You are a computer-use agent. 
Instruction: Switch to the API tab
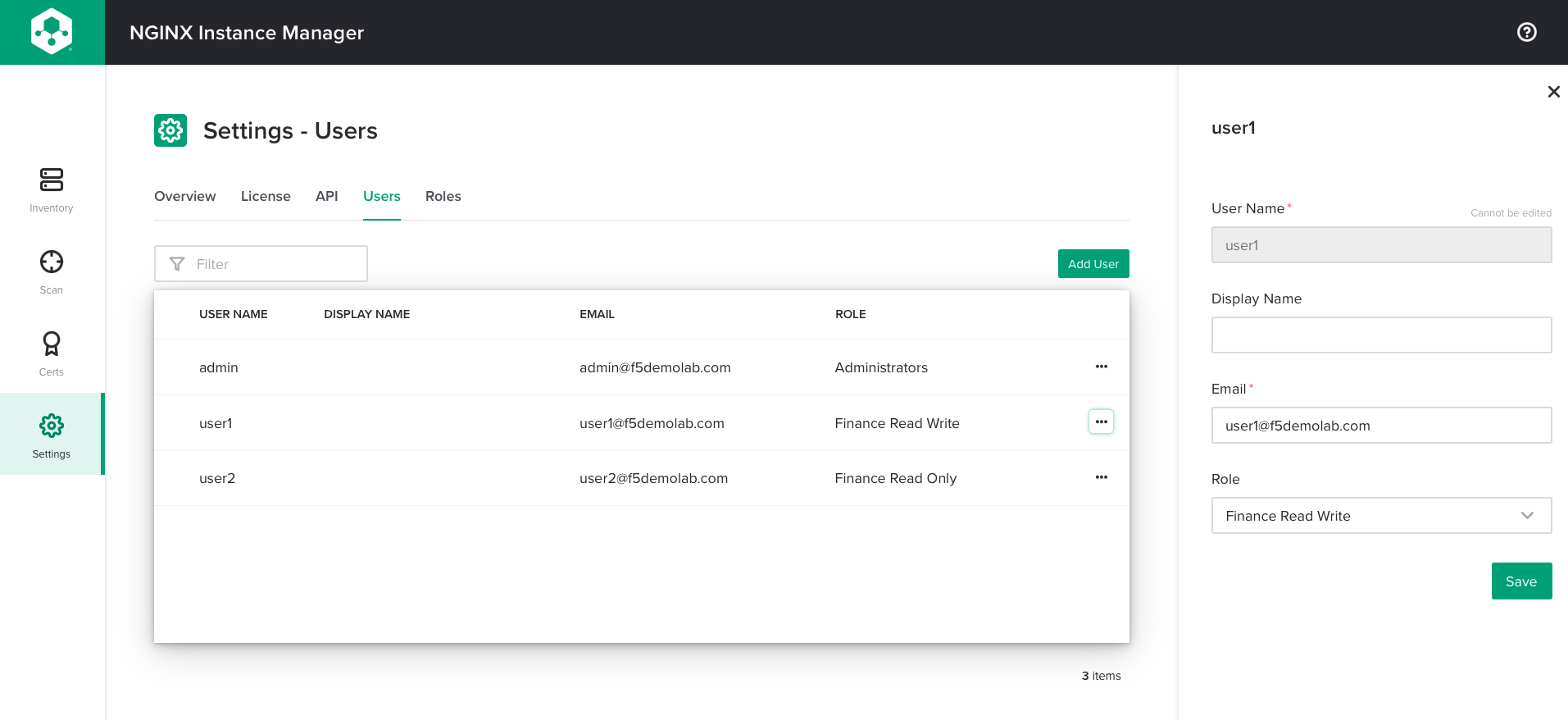[326, 196]
